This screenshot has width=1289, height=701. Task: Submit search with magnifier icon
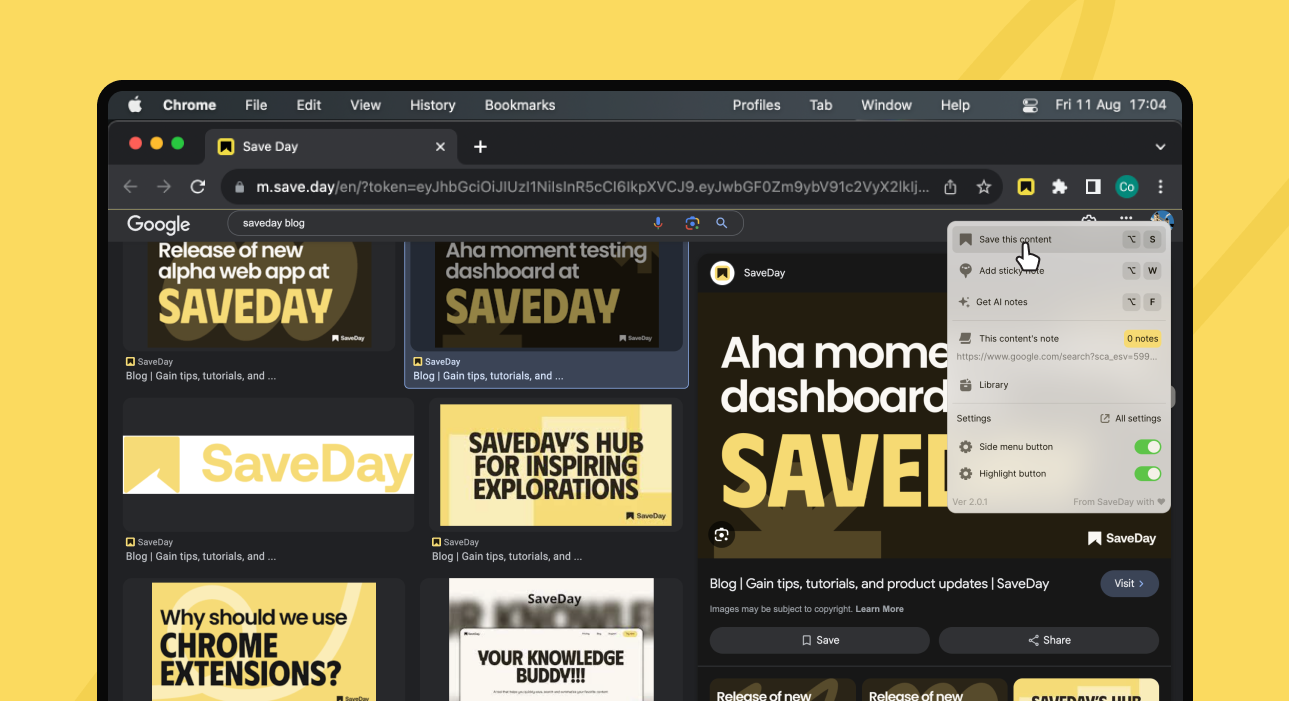(722, 223)
